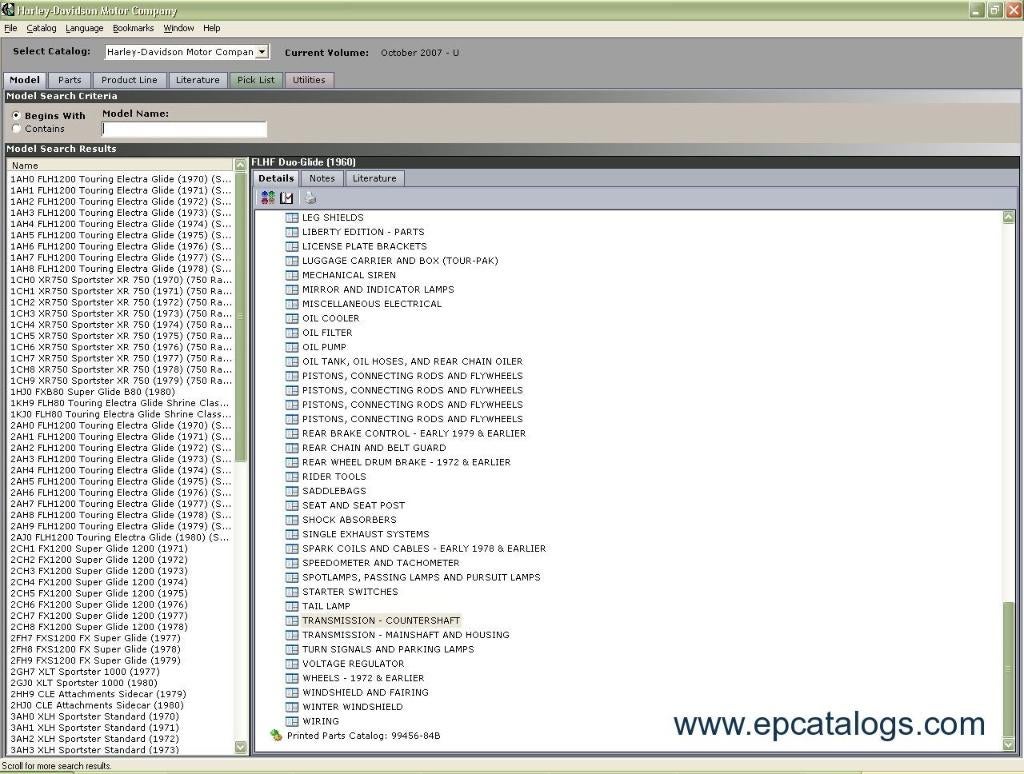Click table icon beside MECHANICAL SIREN

click(292, 275)
